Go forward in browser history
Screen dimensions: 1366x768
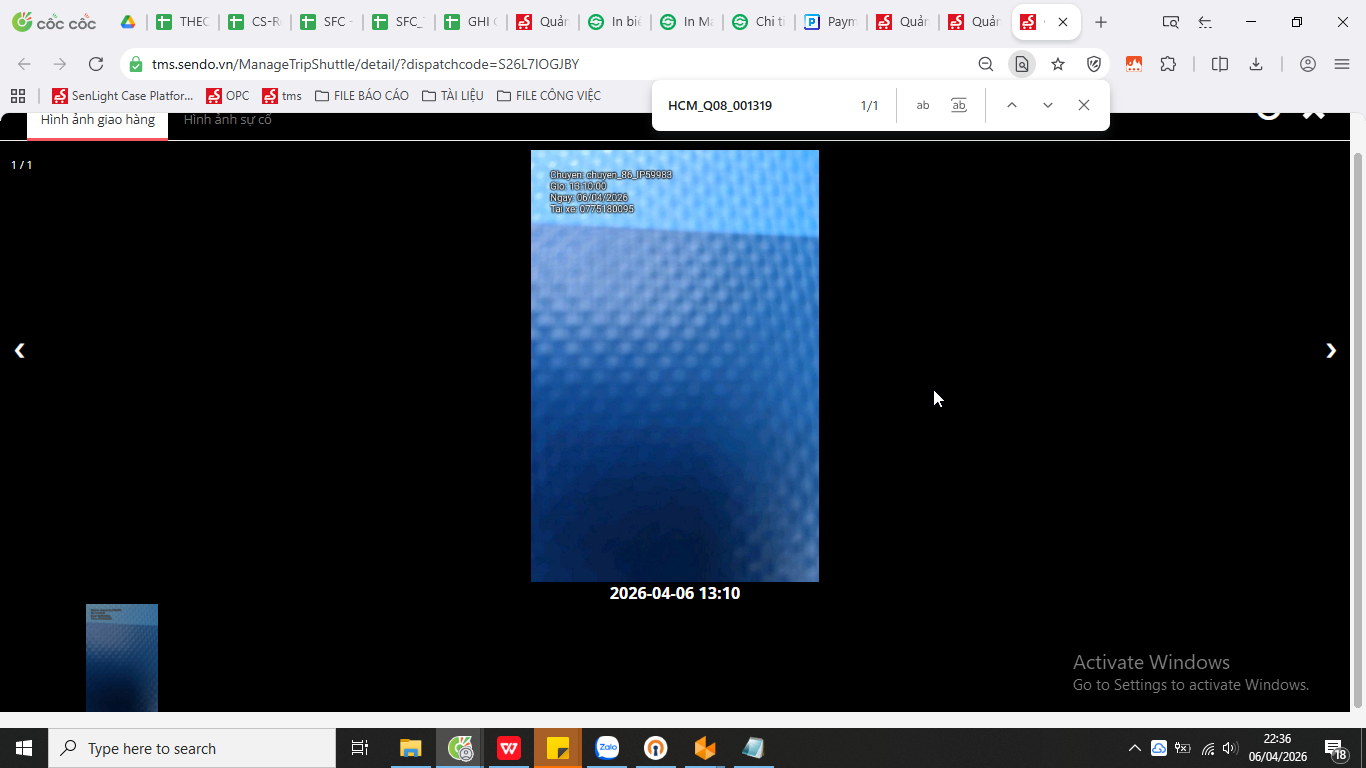[60, 64]
